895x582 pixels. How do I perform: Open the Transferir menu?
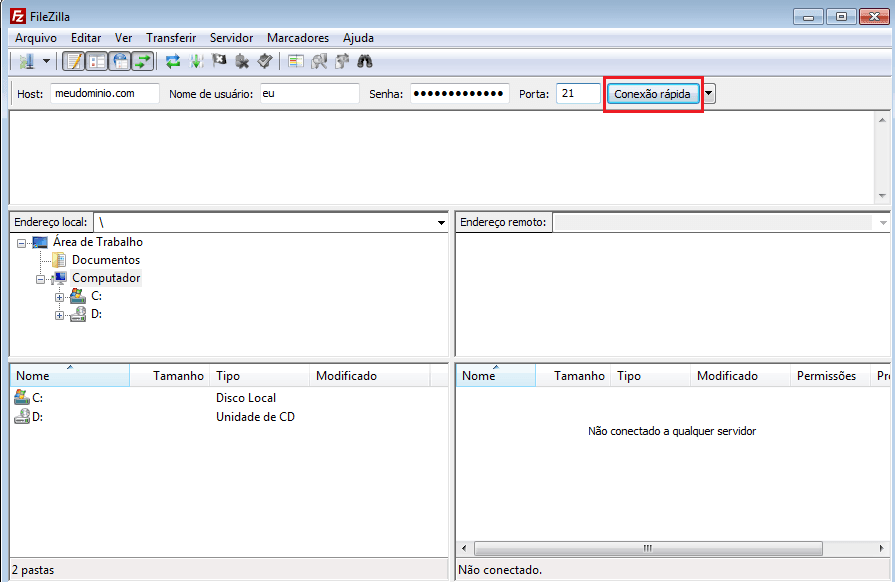(171, 37)
